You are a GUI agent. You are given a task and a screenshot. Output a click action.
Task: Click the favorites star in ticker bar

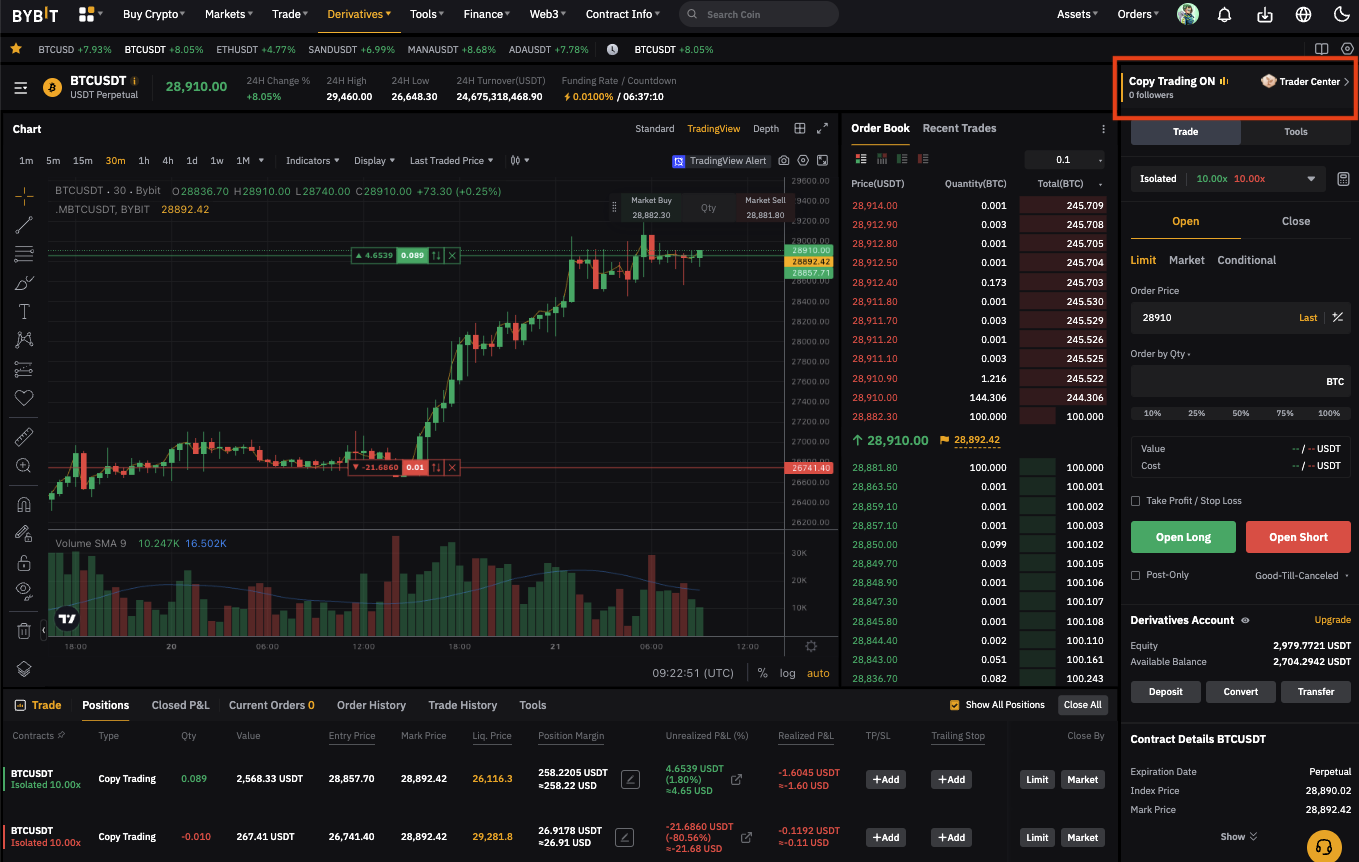(16, 48)
